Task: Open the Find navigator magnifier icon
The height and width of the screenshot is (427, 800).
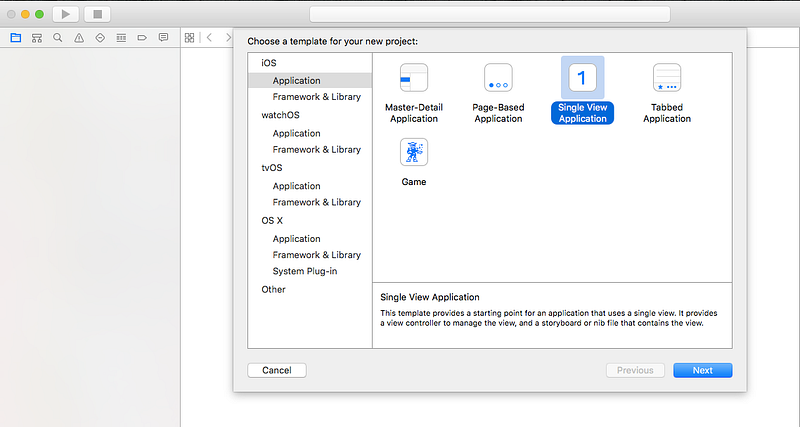Action: [x=58, y=38]
